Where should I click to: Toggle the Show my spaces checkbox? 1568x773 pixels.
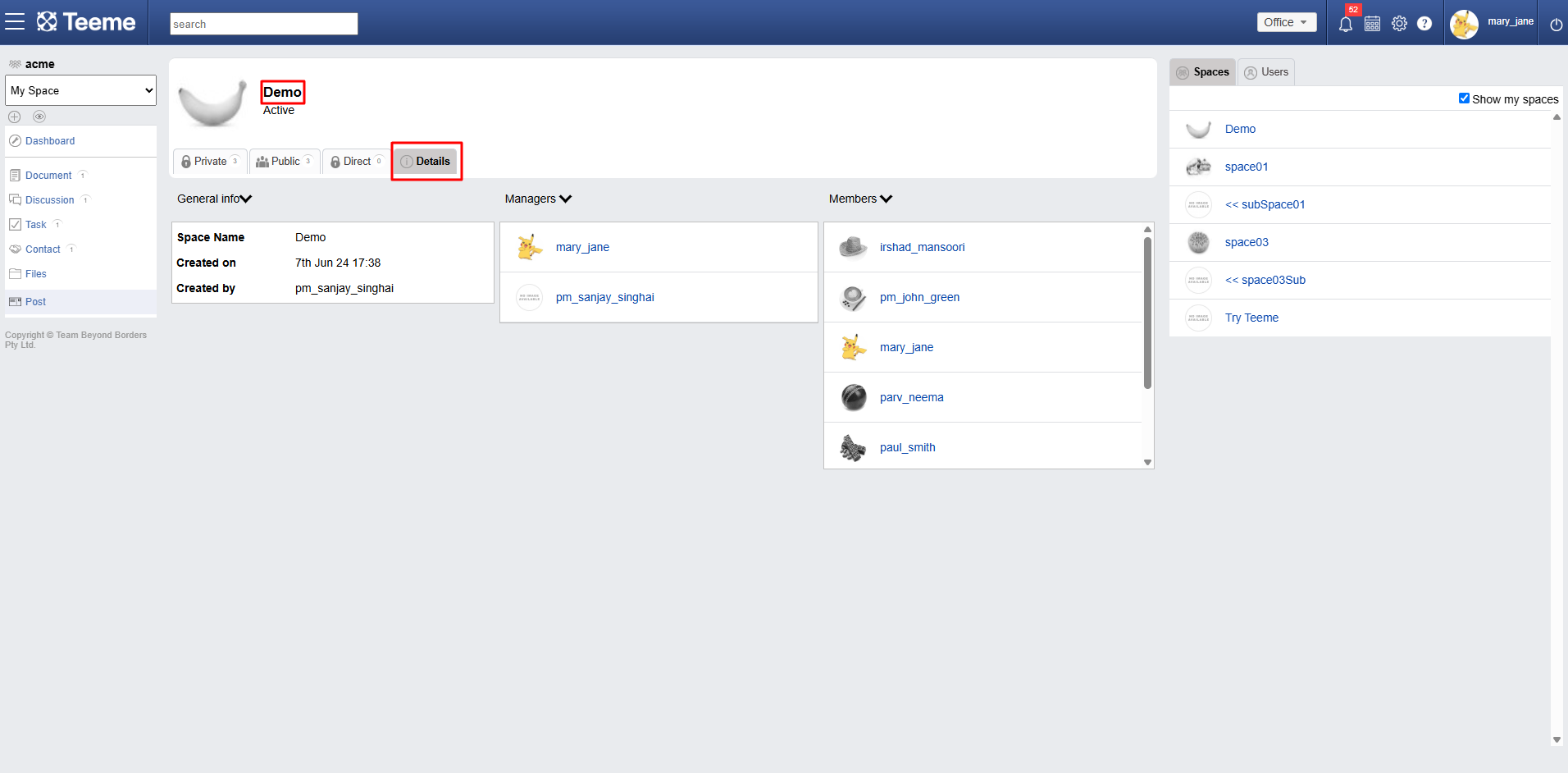pyautogui.click(x=1464, y=98)
